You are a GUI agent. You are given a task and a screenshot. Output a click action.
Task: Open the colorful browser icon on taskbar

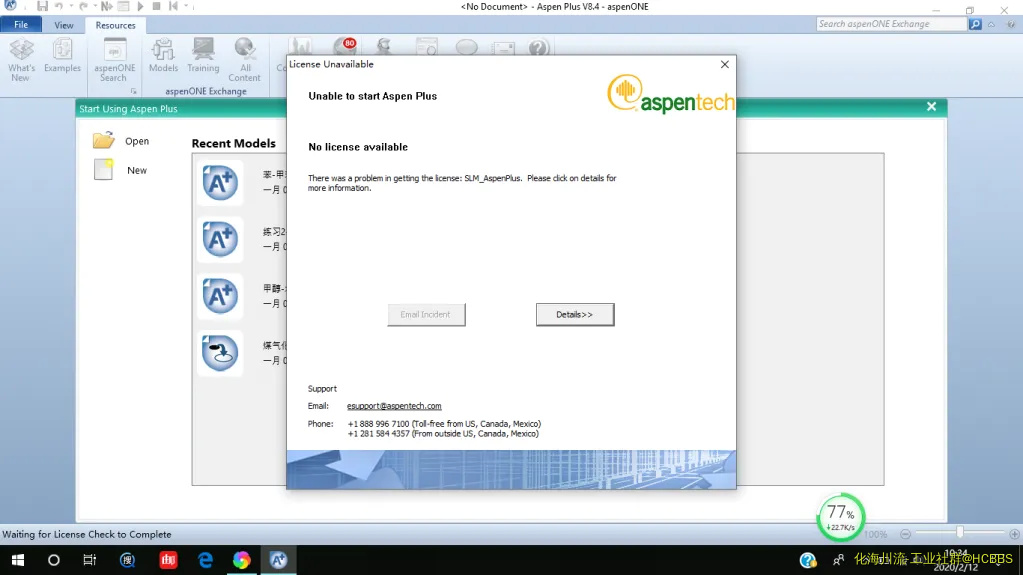click(x=241, y=560)
